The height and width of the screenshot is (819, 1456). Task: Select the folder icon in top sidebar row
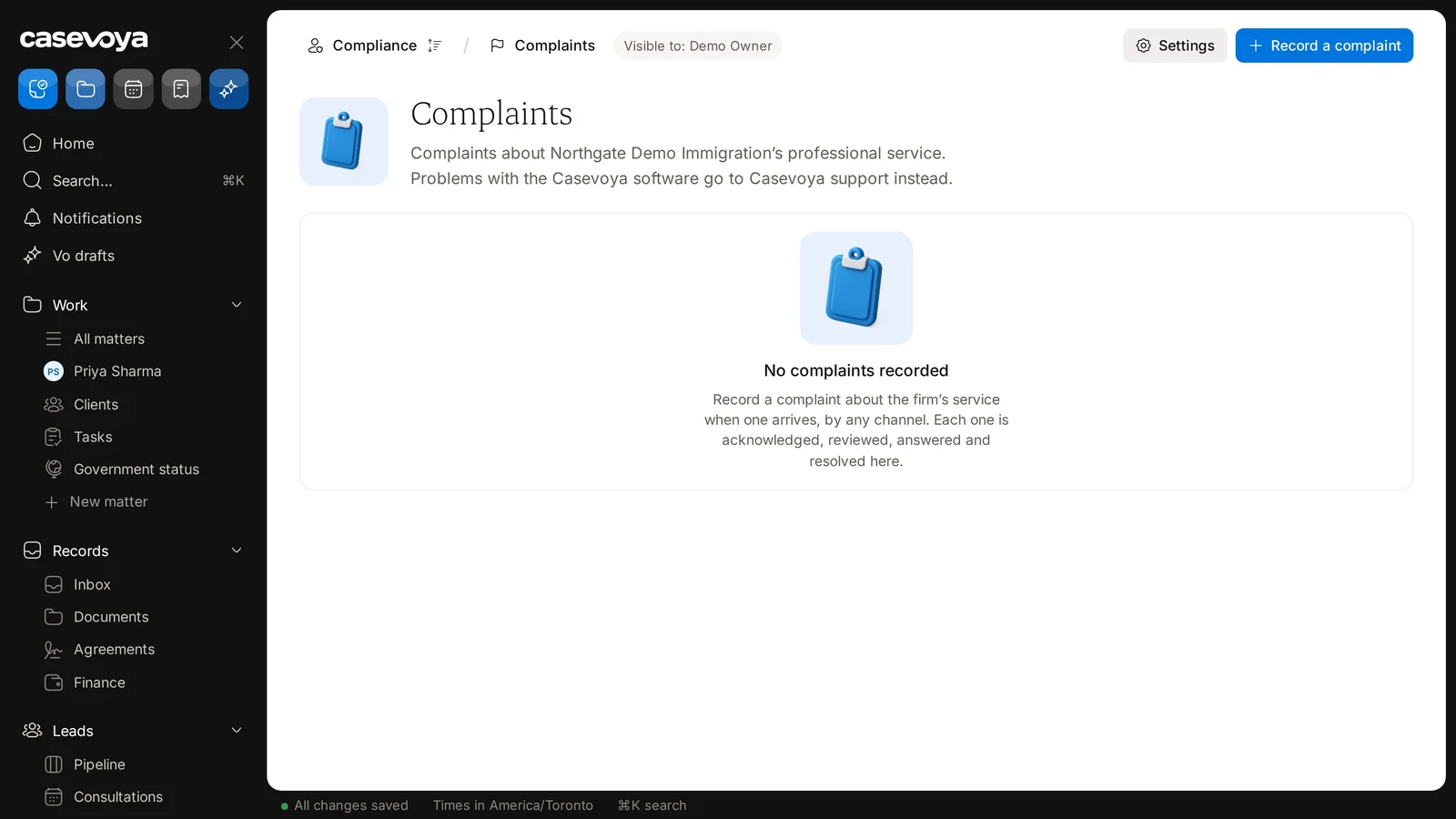coord(86,89)
